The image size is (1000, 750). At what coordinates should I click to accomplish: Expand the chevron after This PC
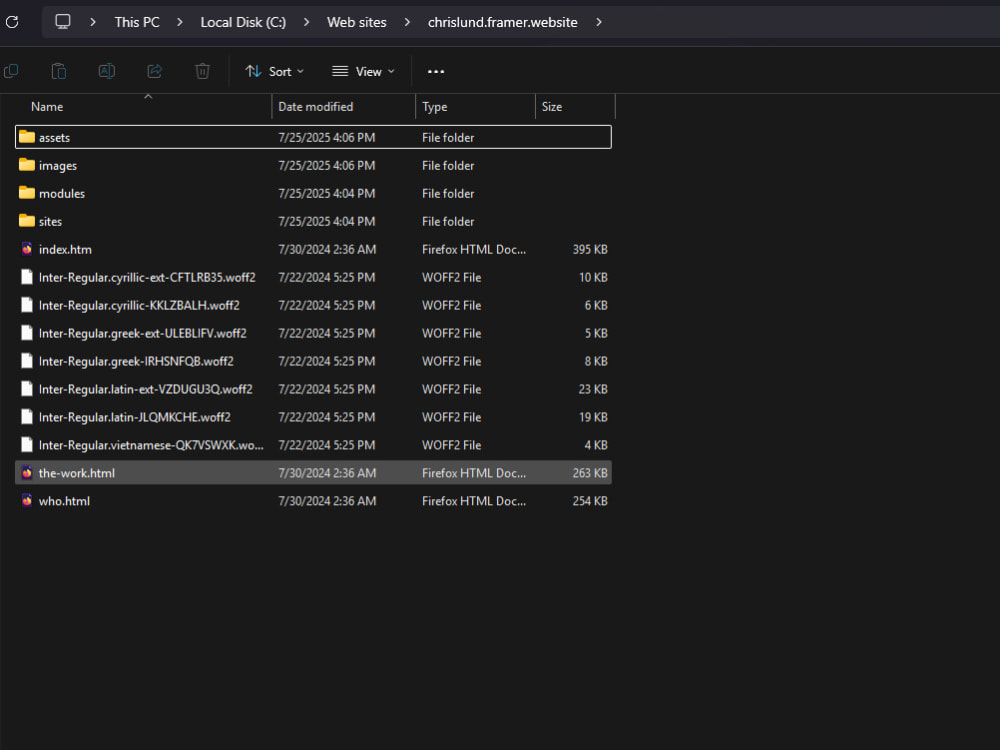(x=179, y=22)
